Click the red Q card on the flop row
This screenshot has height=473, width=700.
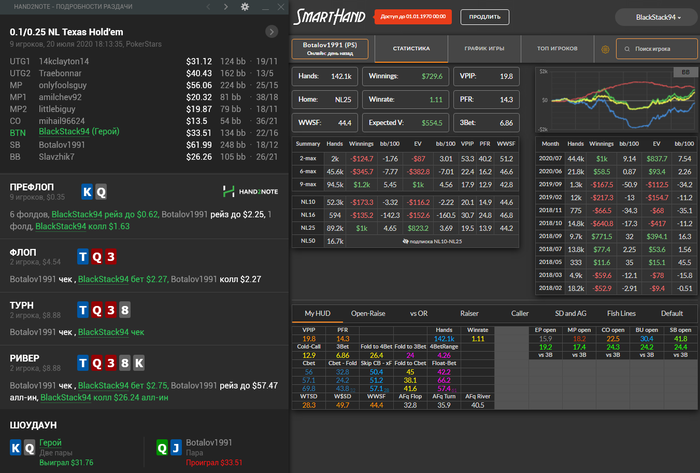pos(97,257)
